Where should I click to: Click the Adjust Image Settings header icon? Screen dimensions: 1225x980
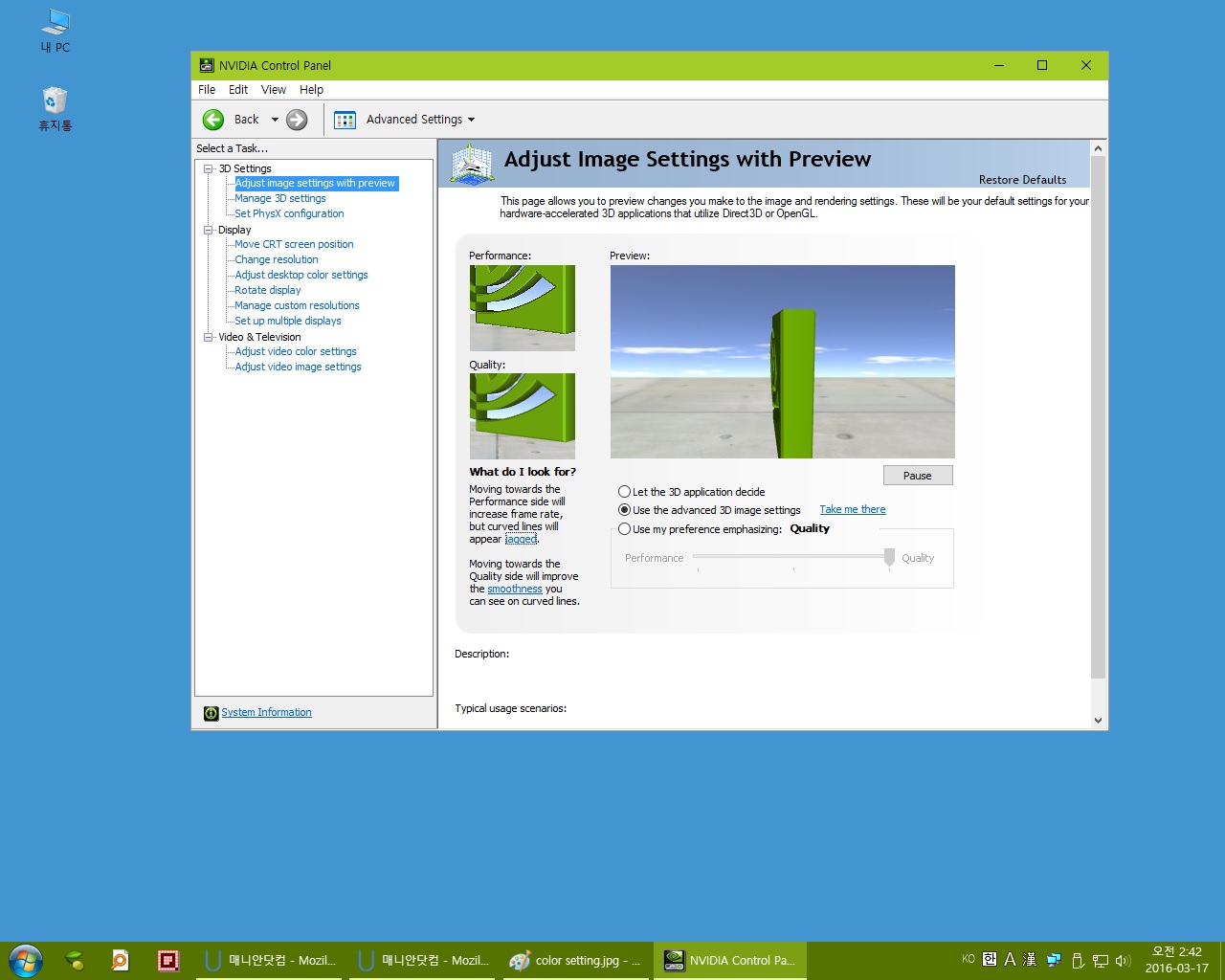tap(472, 165)
